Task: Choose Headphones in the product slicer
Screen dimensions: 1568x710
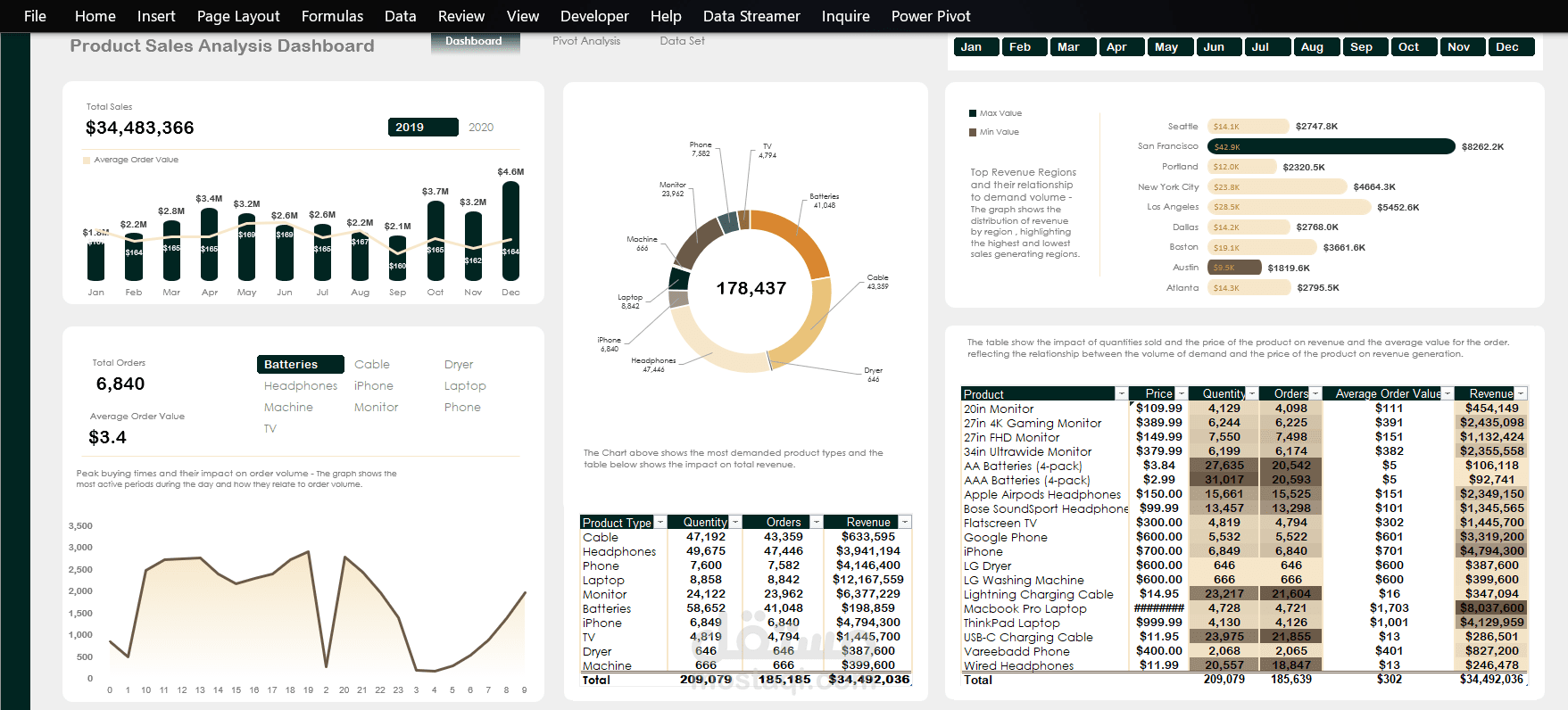Action: pyautogui.click(x=301, y=386)
